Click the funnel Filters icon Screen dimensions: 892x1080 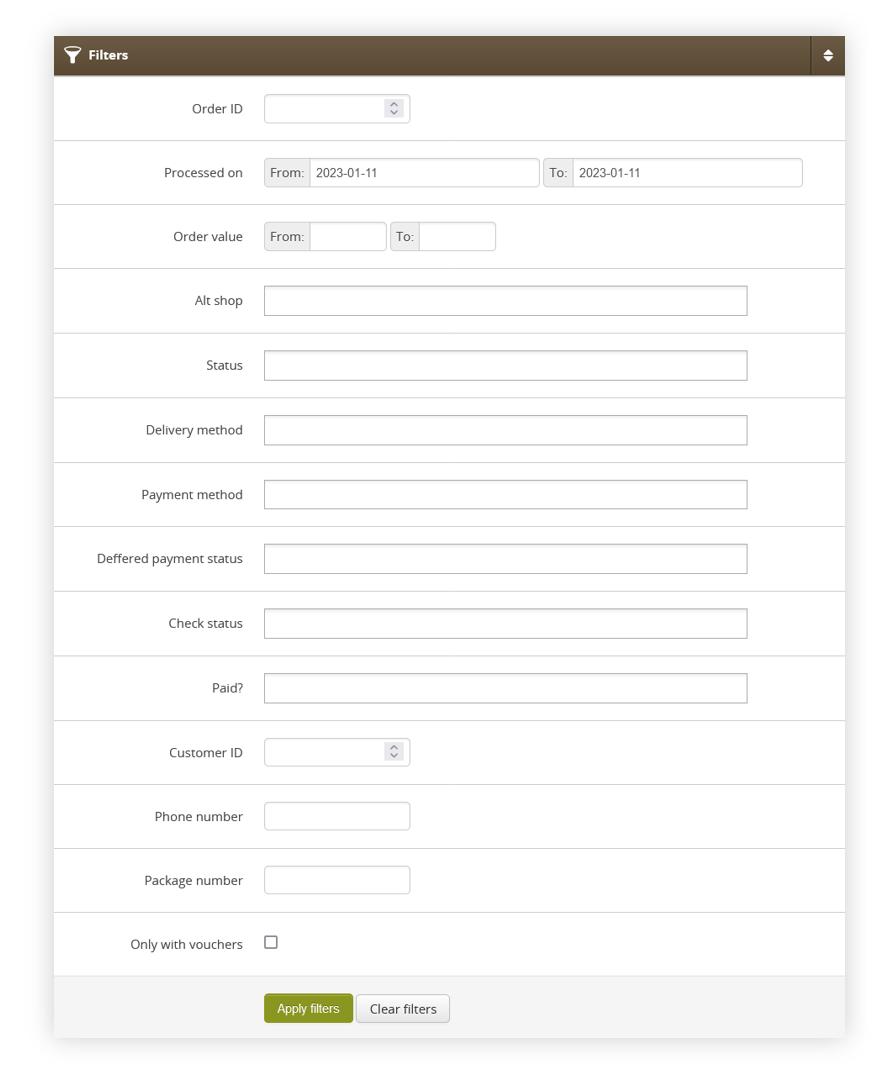(x=72, y=55)
